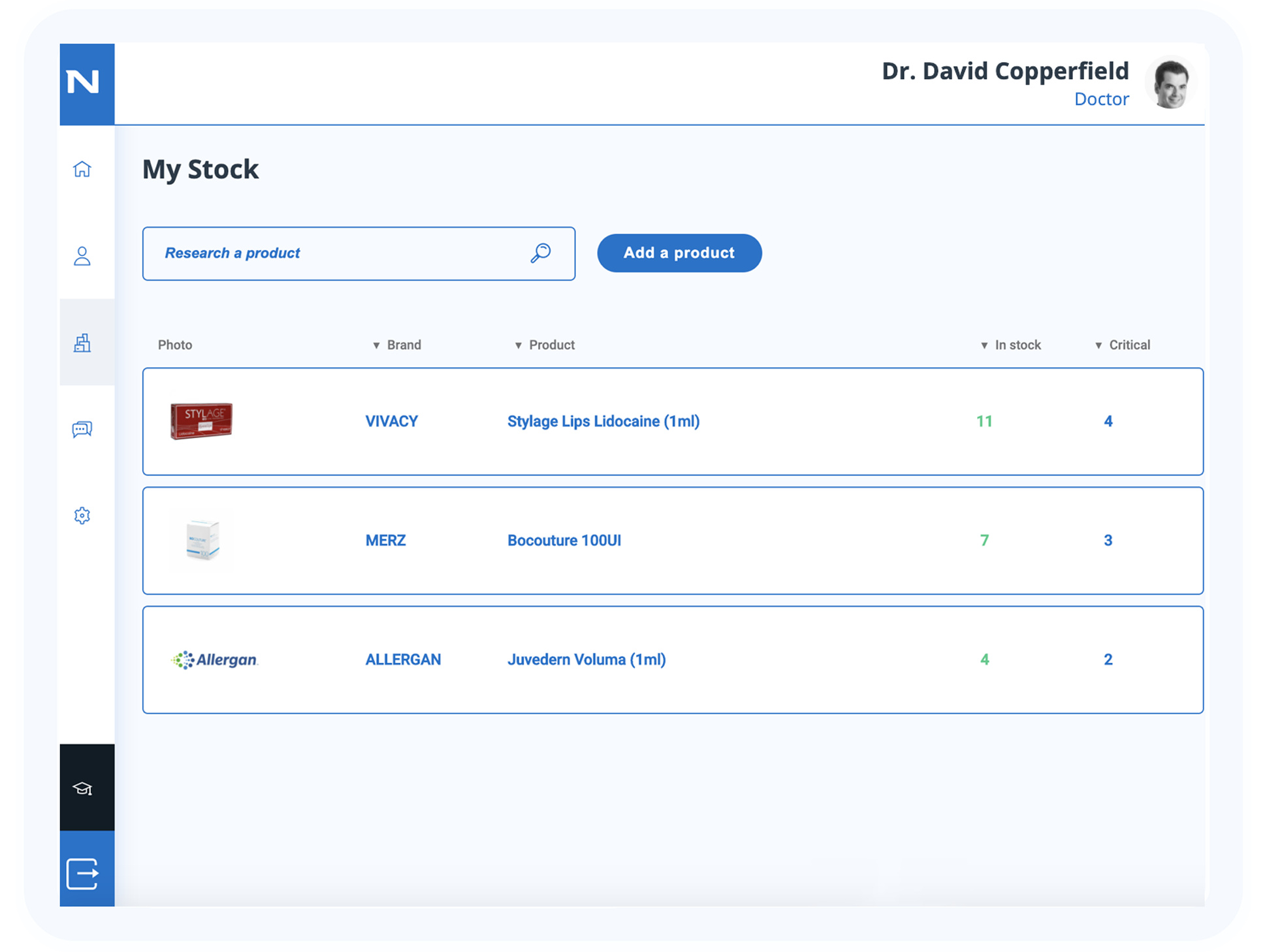Click the Dr. David Copperfield name
The width and height of the screenshot is (1267, 952).
point(1005,71)
